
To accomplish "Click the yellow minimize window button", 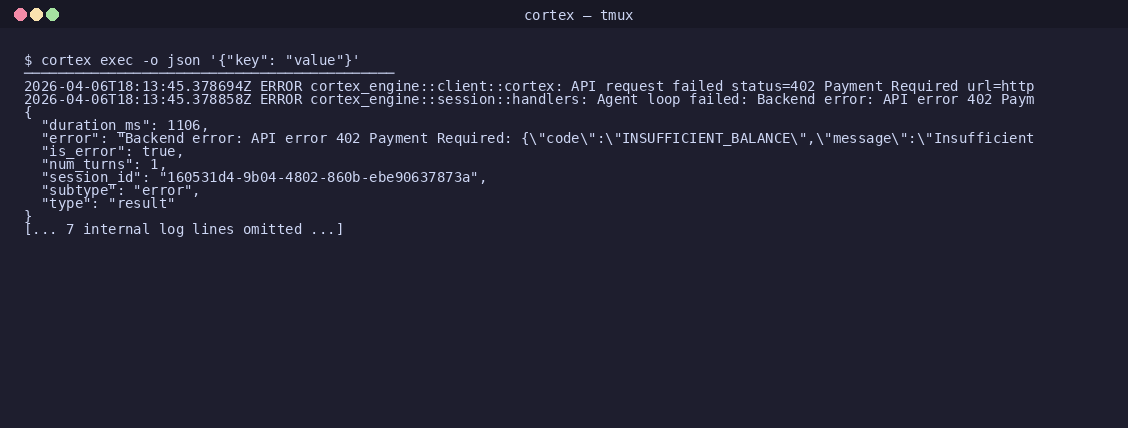I will pos(37,14).
